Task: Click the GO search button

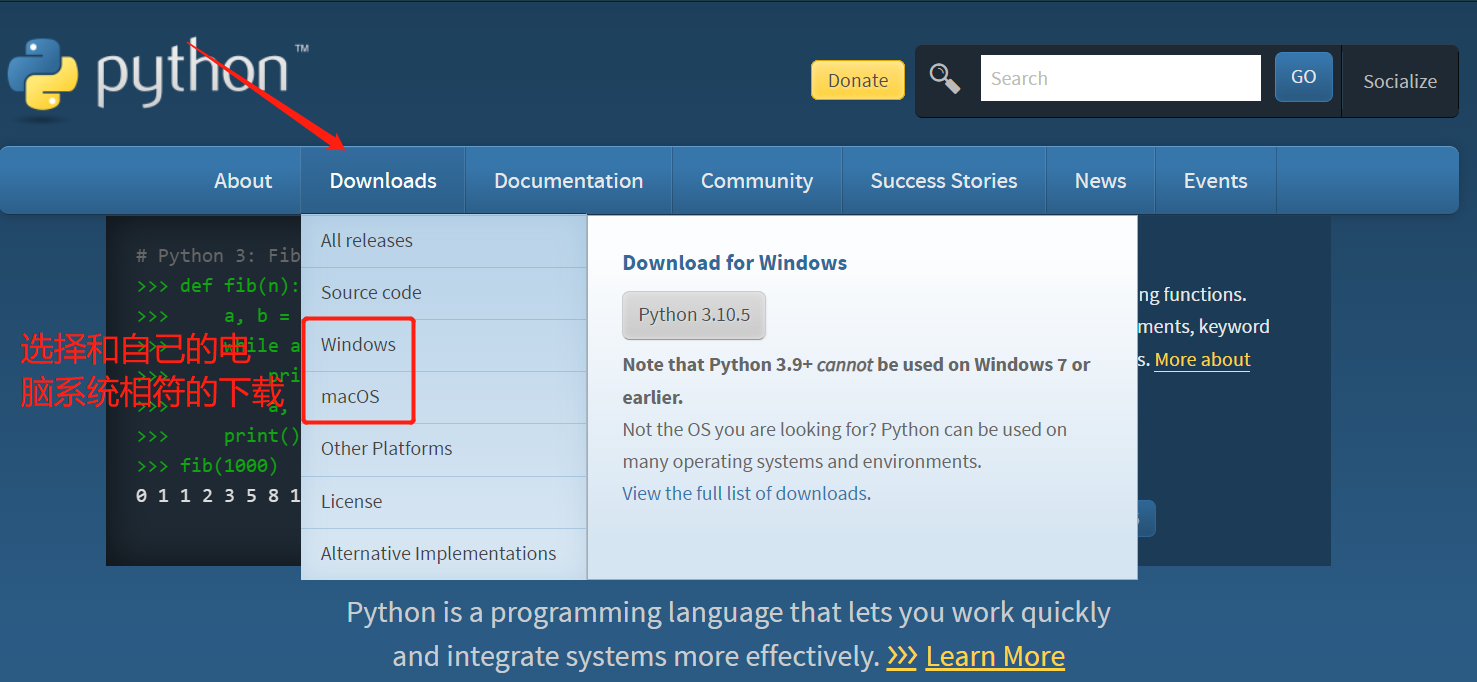Action: pyautogui.click(x=1304, y=77)
